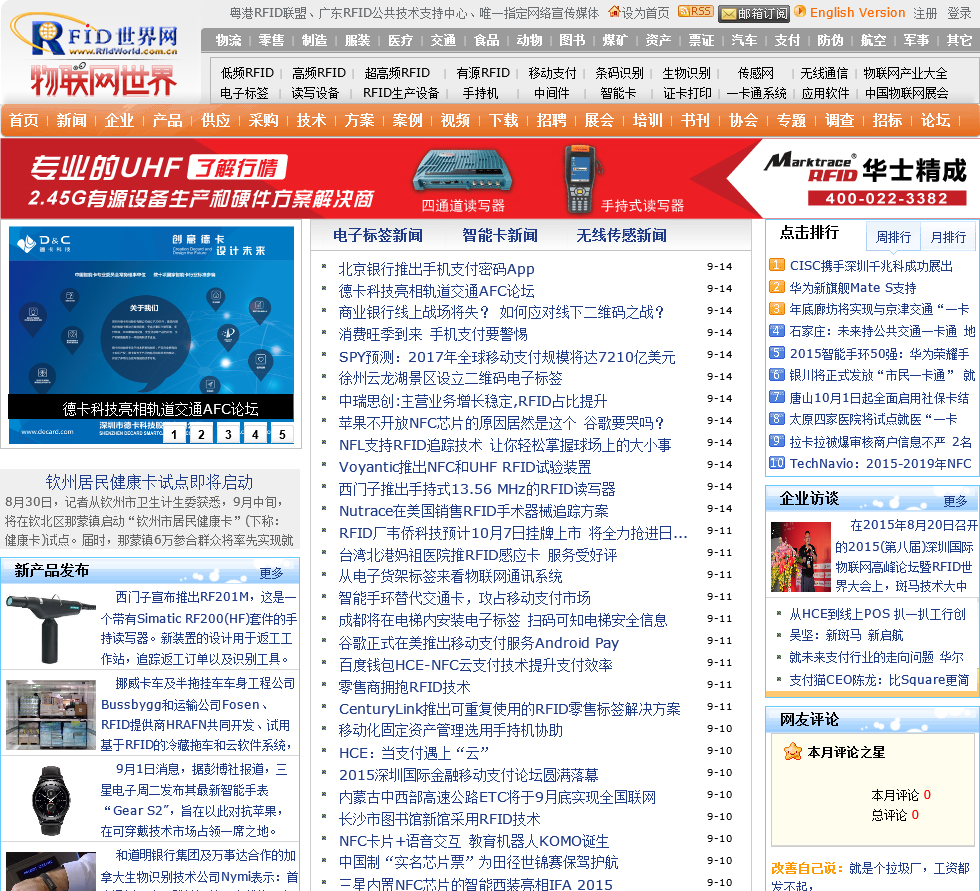Click the 邮箱订阅 email subscription button

753,13
